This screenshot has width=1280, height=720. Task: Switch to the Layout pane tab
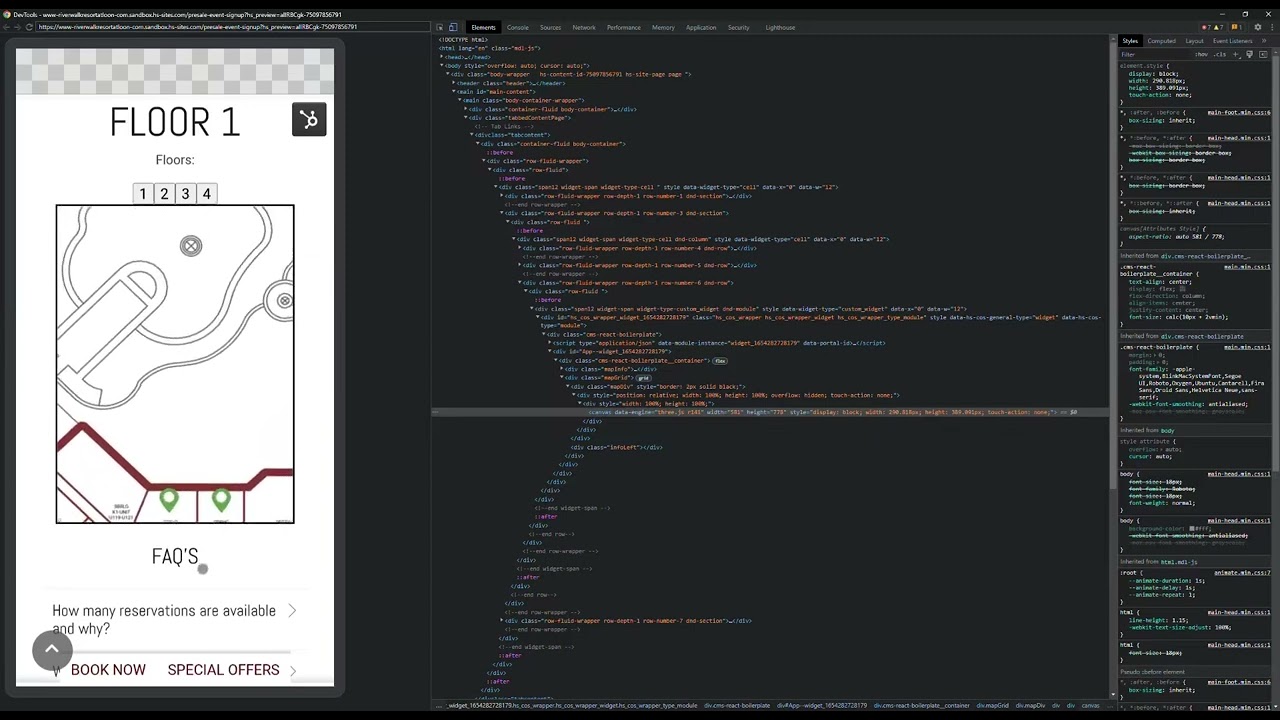(x=1194, y=41)
